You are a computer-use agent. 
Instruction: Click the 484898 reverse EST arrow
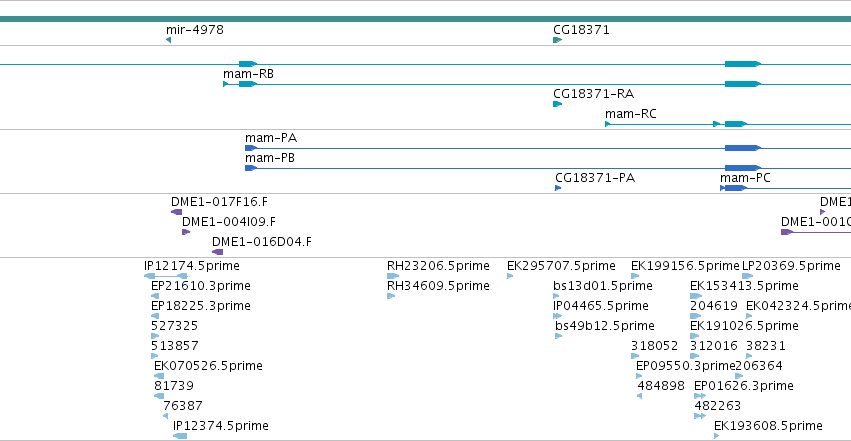[x=639, y=396]
